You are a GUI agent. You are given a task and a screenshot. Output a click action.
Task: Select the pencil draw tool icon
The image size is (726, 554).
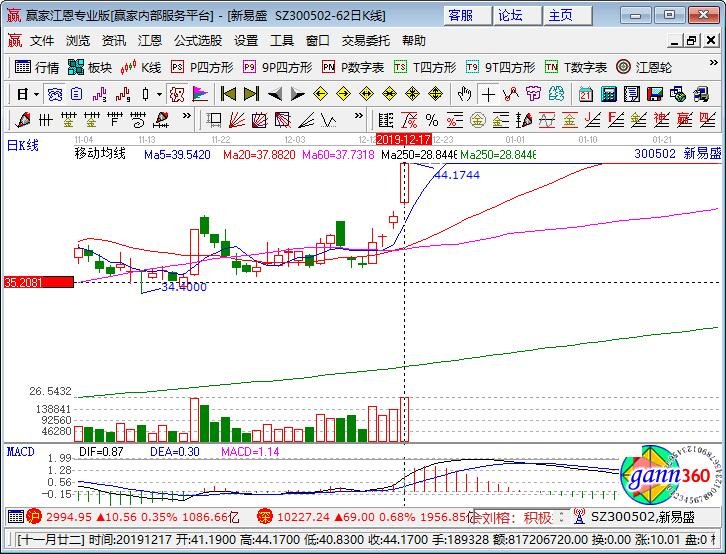[23, 120]
